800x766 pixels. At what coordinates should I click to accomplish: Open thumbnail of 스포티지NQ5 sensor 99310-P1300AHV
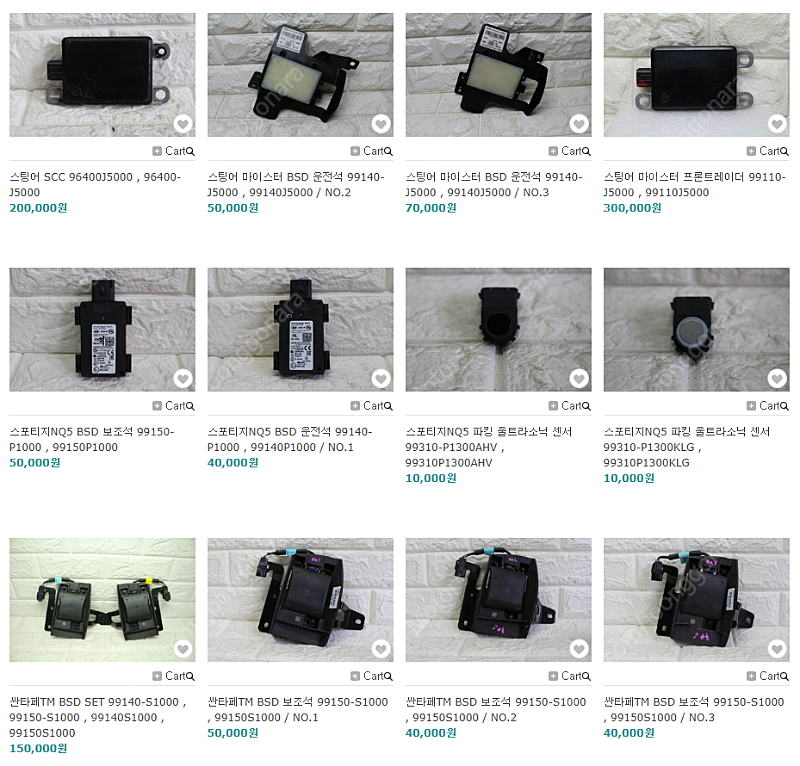tap(498, 330)
